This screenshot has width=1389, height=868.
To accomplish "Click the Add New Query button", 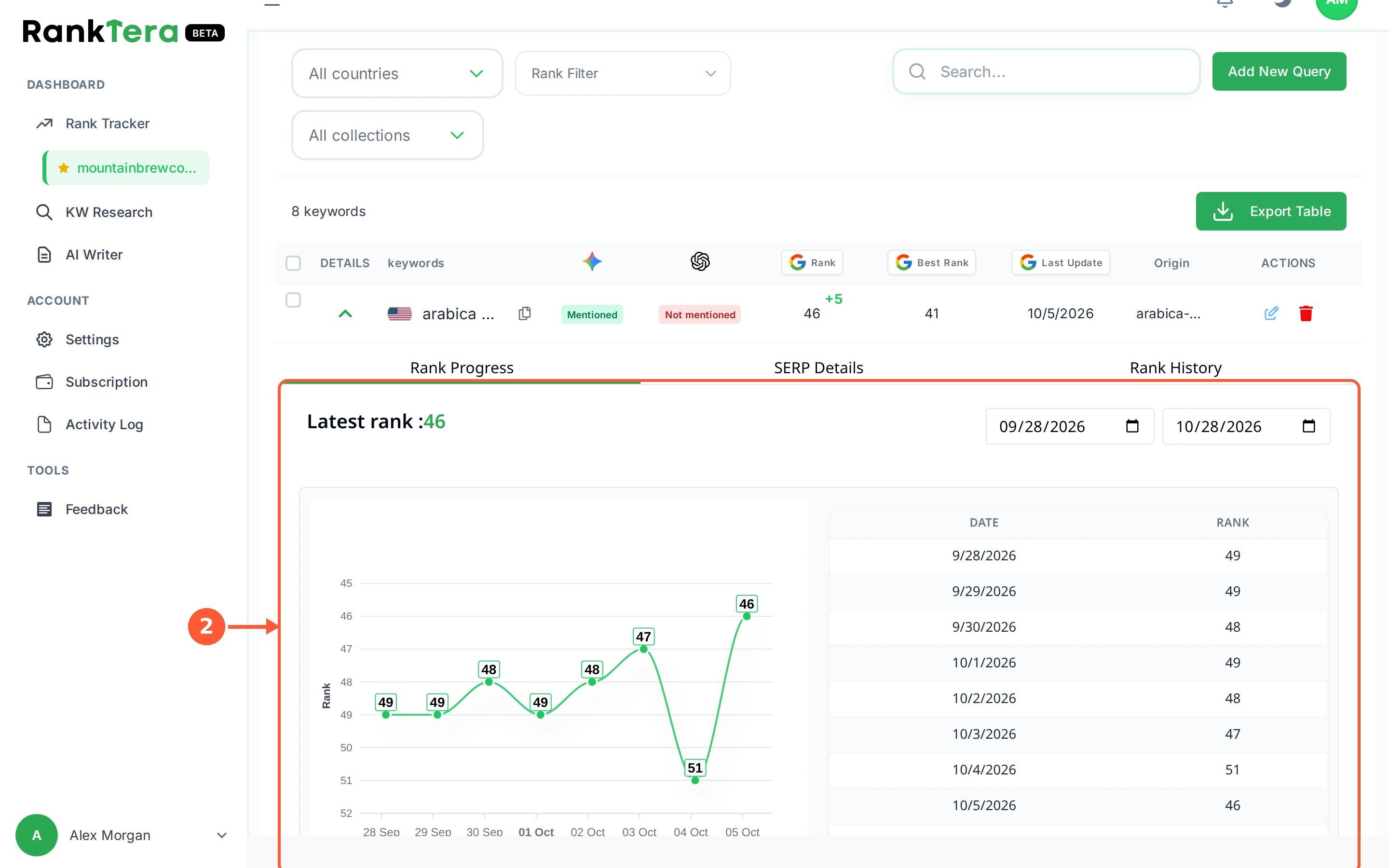I will pos(1279,72).
